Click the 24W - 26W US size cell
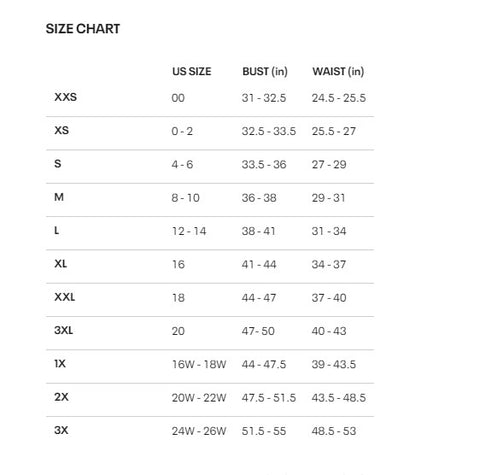 199,431
